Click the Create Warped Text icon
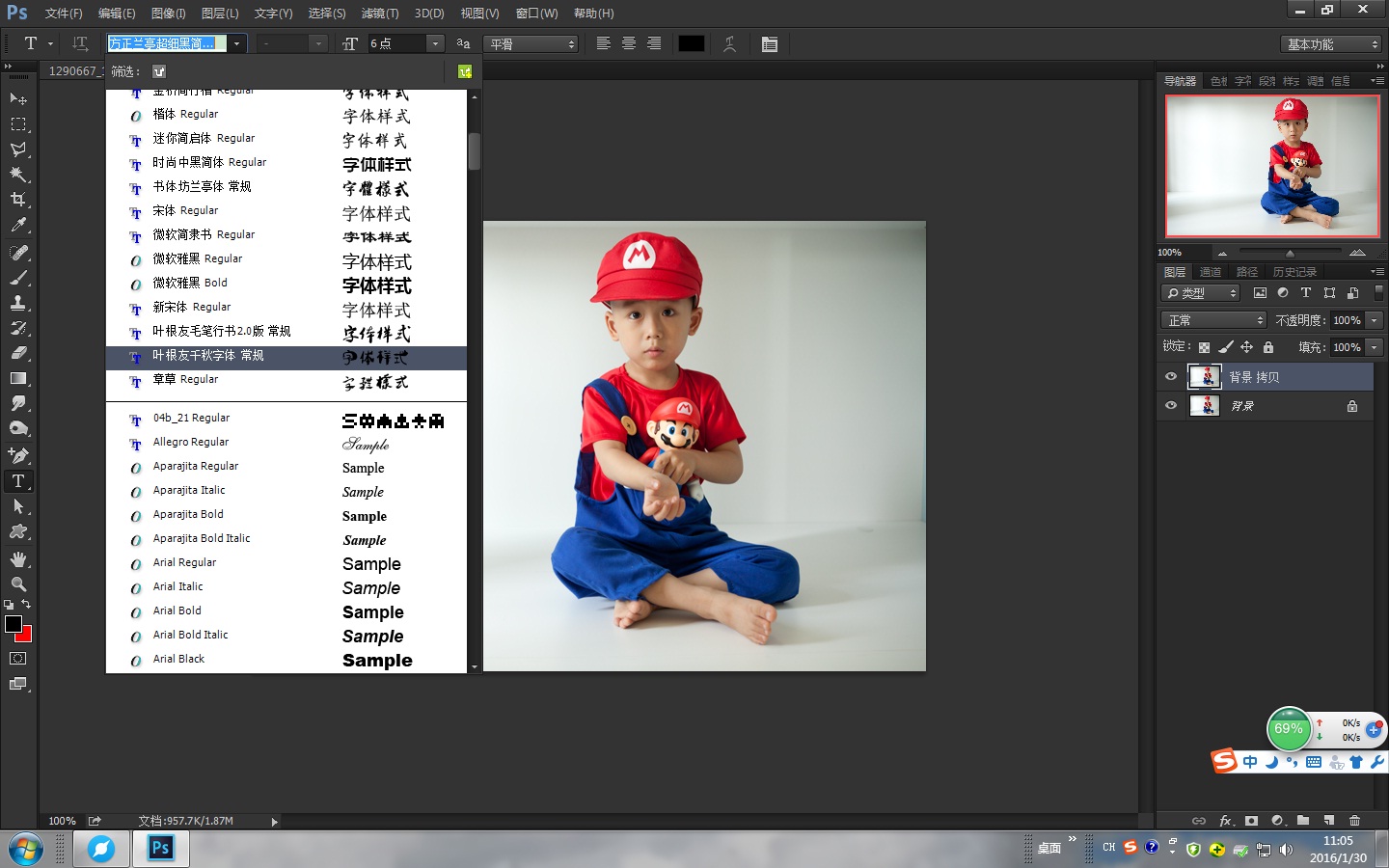This screenshot has height=868, width=1389. tap(730, 43)
